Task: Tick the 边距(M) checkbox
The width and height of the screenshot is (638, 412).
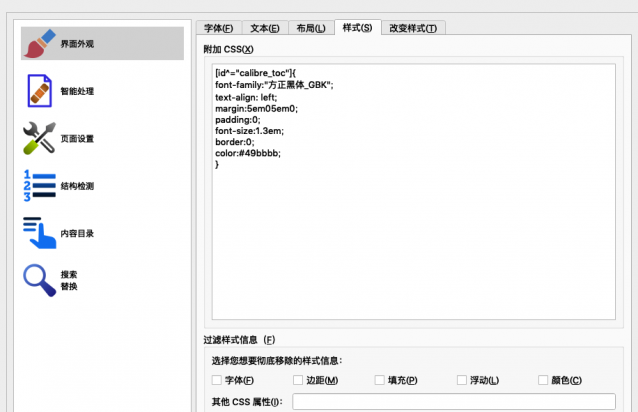Action: point(298,380)
